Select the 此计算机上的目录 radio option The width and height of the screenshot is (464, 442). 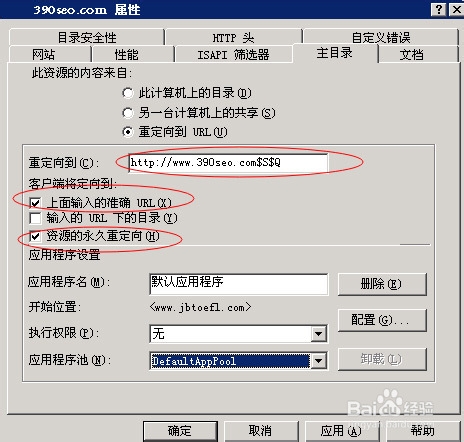[x=128, y=93]
